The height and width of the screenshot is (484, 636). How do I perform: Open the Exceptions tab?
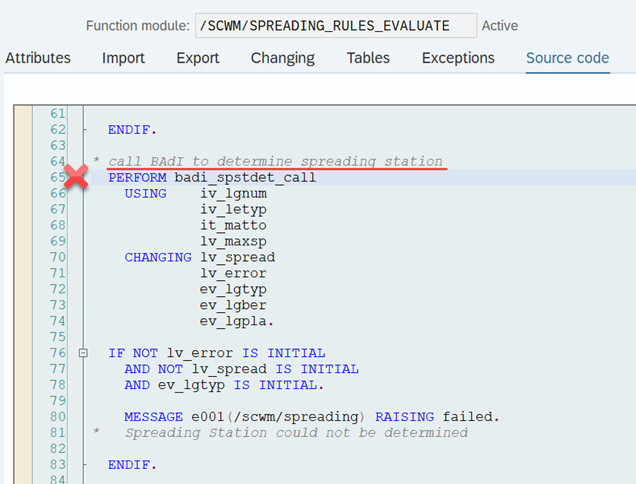click(458, 58)
